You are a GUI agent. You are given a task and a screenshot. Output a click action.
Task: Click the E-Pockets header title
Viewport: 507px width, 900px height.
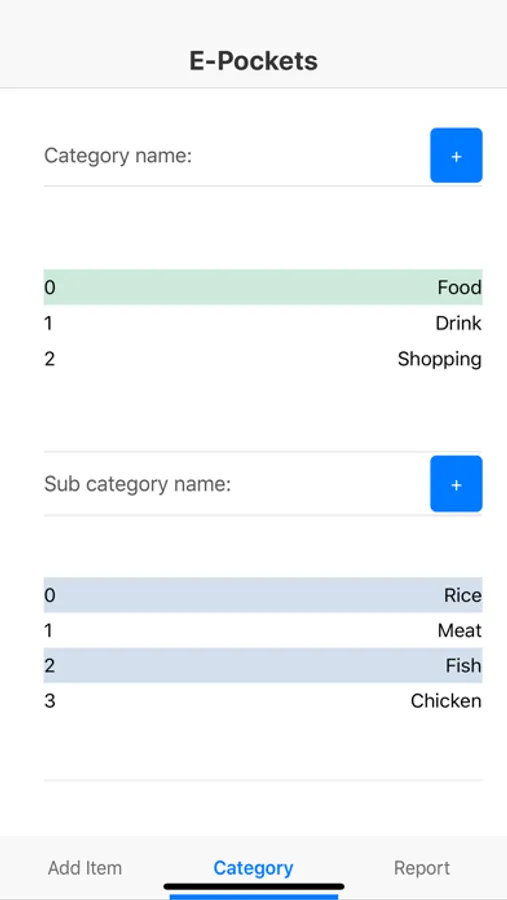(253, 61)
